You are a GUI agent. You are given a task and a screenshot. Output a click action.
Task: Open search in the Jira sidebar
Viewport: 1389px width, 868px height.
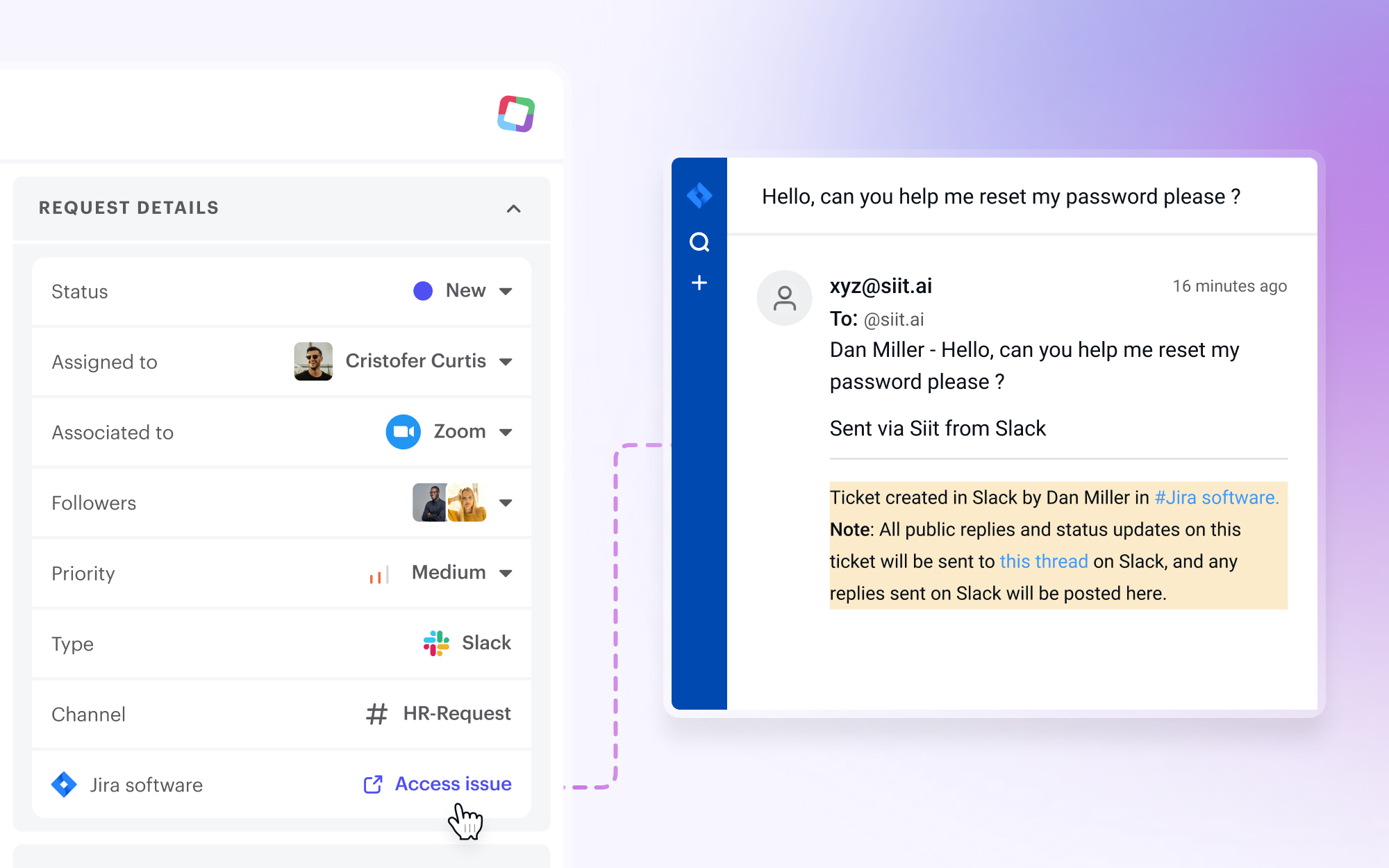click(699, 240)
